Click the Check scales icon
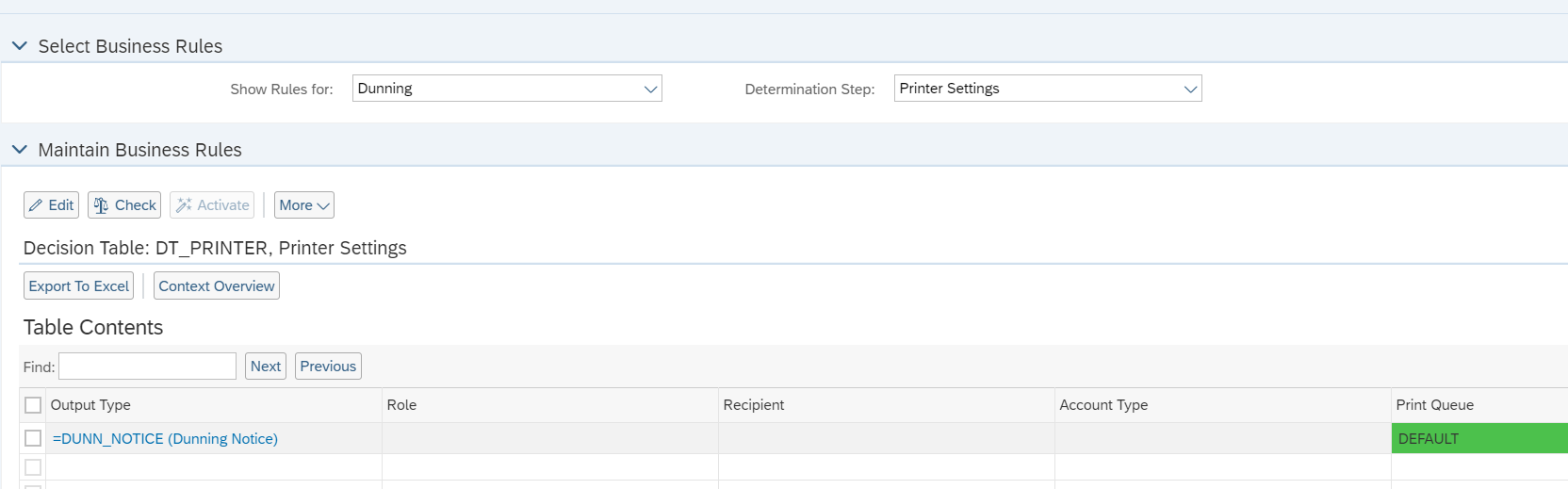 (x=101, y=205)
